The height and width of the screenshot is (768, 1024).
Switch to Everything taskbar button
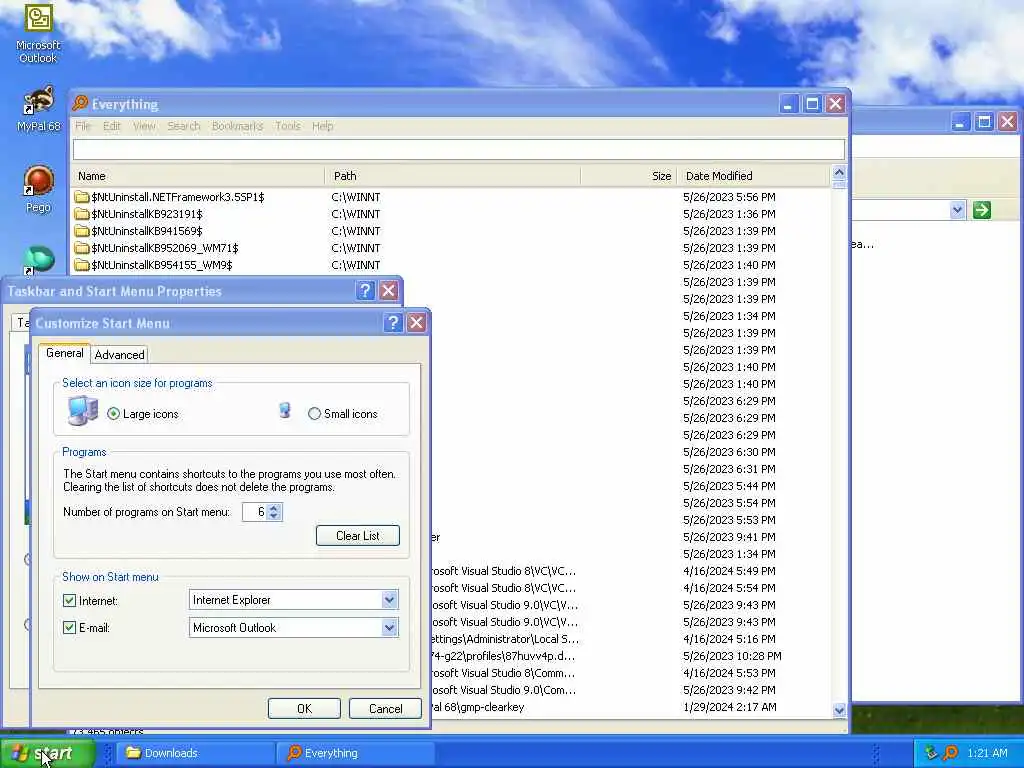(x=355, y=753)
